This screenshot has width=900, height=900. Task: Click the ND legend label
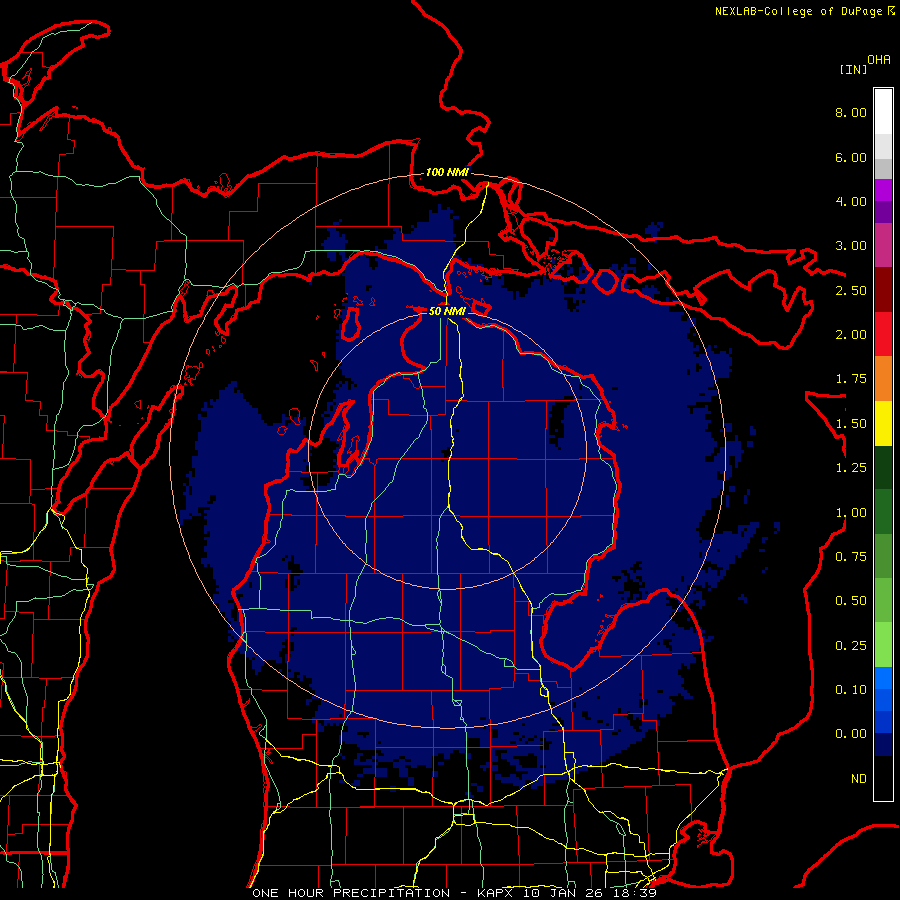click(859, 779)
